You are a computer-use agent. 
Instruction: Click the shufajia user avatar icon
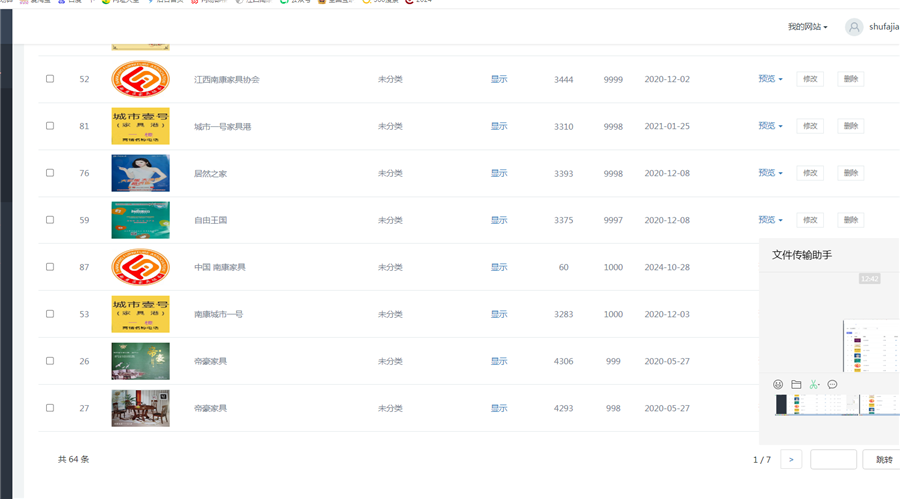click(854, 27)
